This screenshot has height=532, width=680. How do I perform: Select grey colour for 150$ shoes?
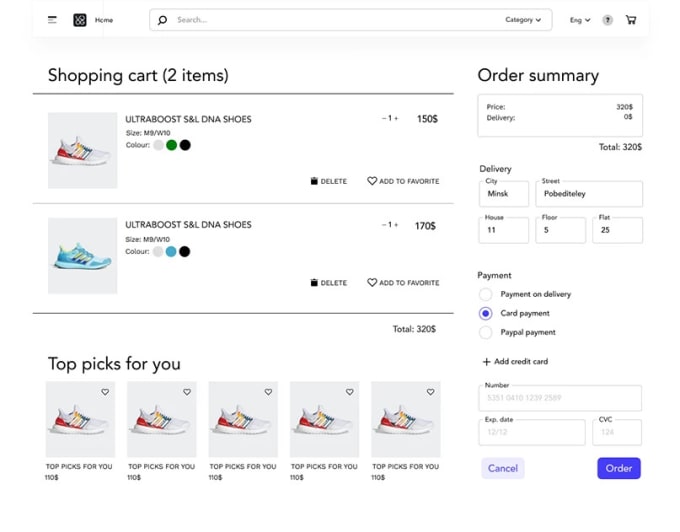point(159,145)
